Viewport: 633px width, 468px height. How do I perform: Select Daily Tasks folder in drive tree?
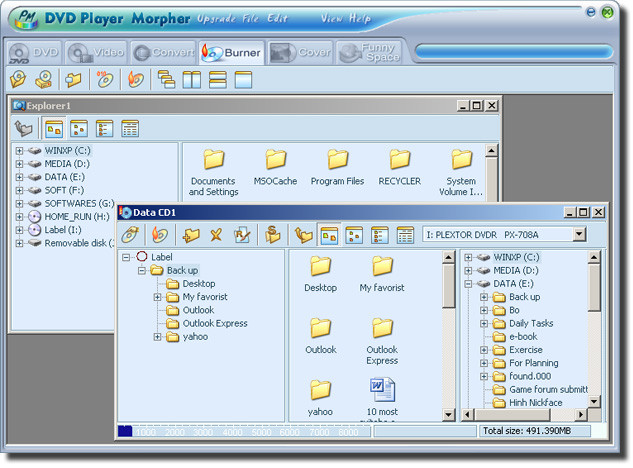531,324
